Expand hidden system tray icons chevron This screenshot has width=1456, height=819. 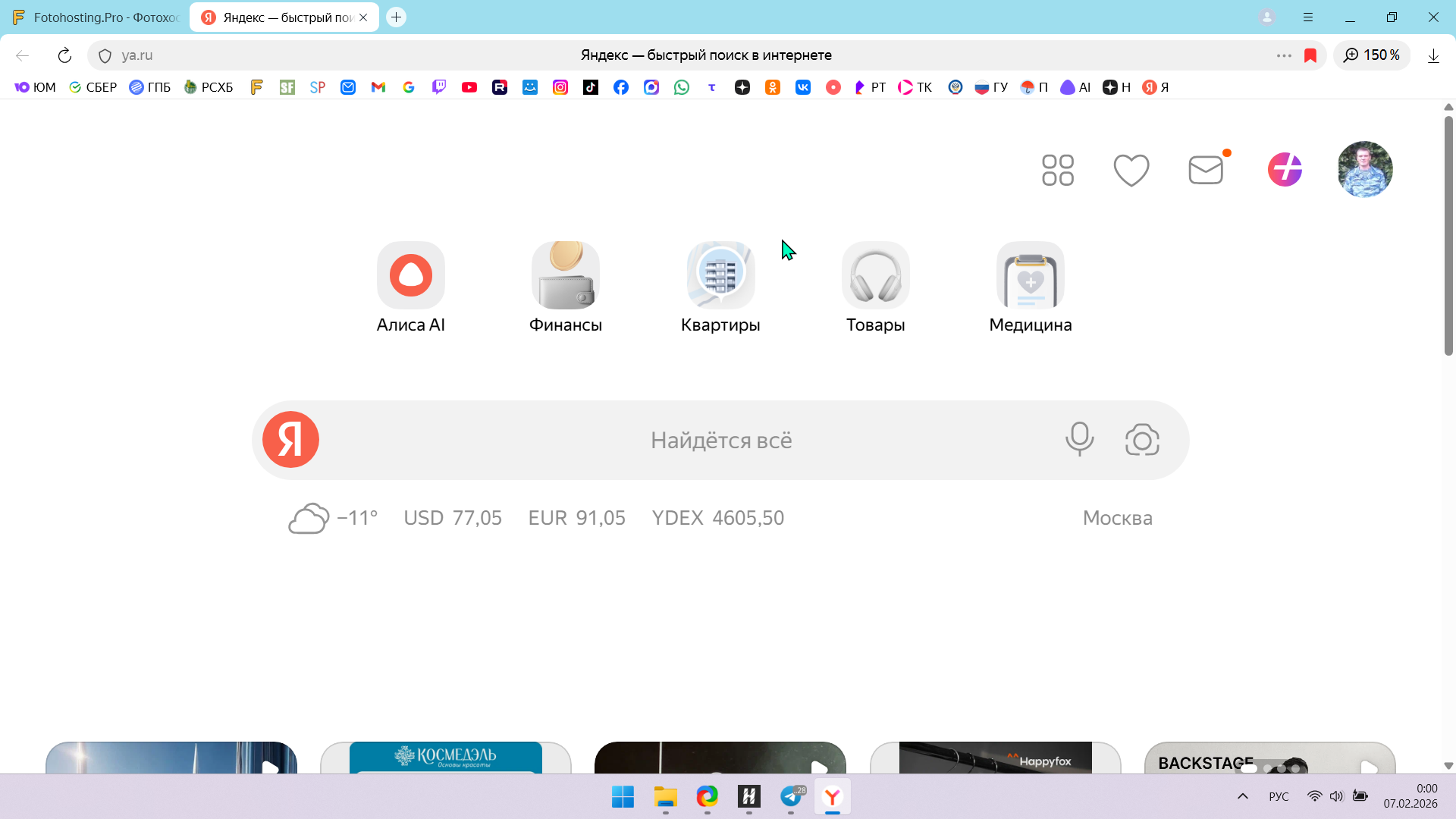[x=1243, y=796]
